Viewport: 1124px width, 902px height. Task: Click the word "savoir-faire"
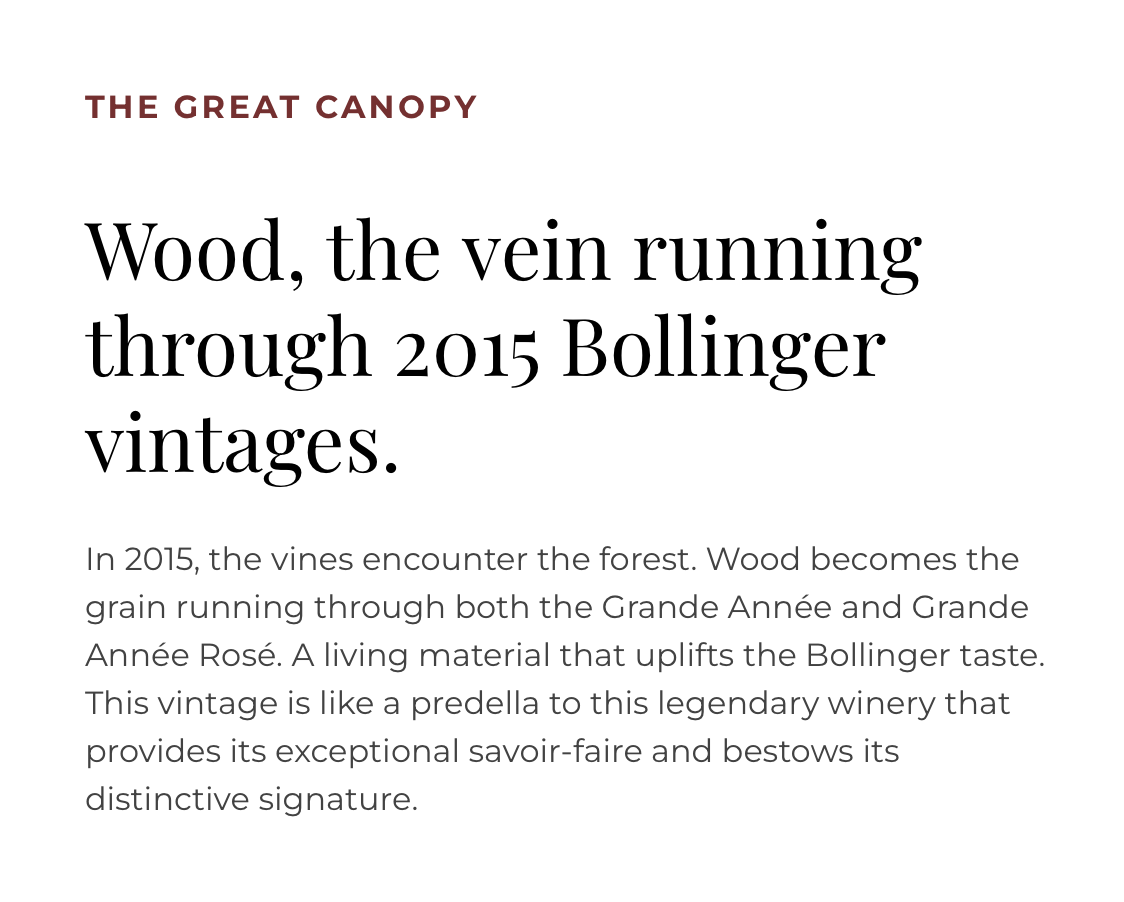pos(555,751)
